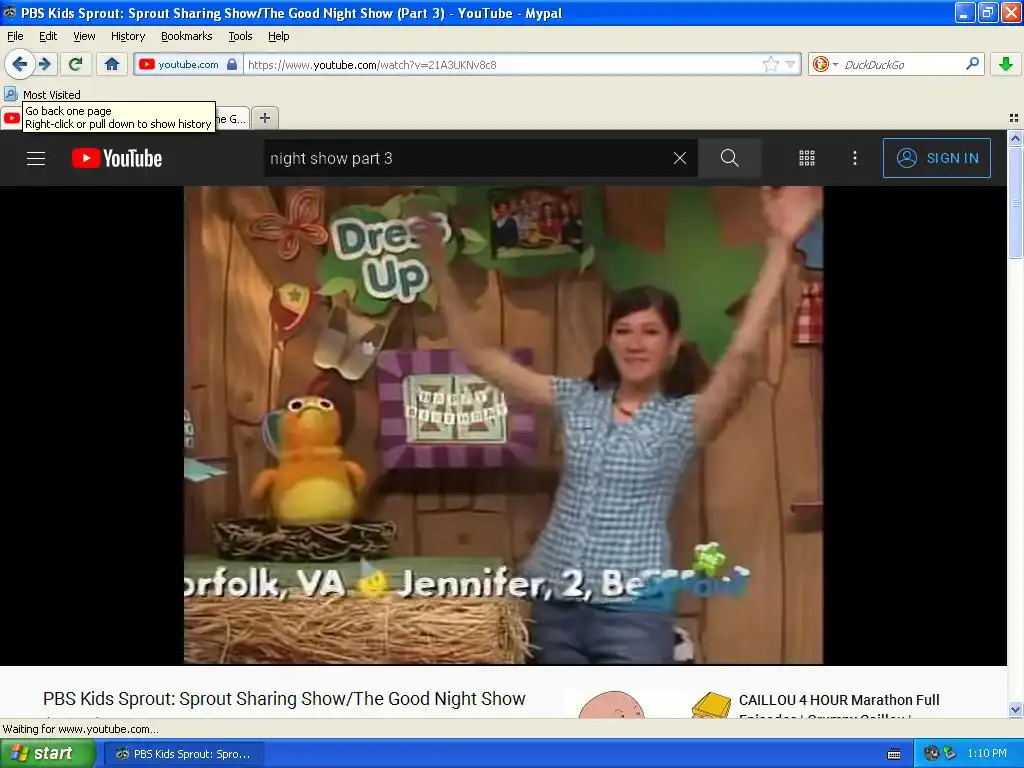Clear the YouTube search text
1024x768 pixels.
(x=680, y=158)
